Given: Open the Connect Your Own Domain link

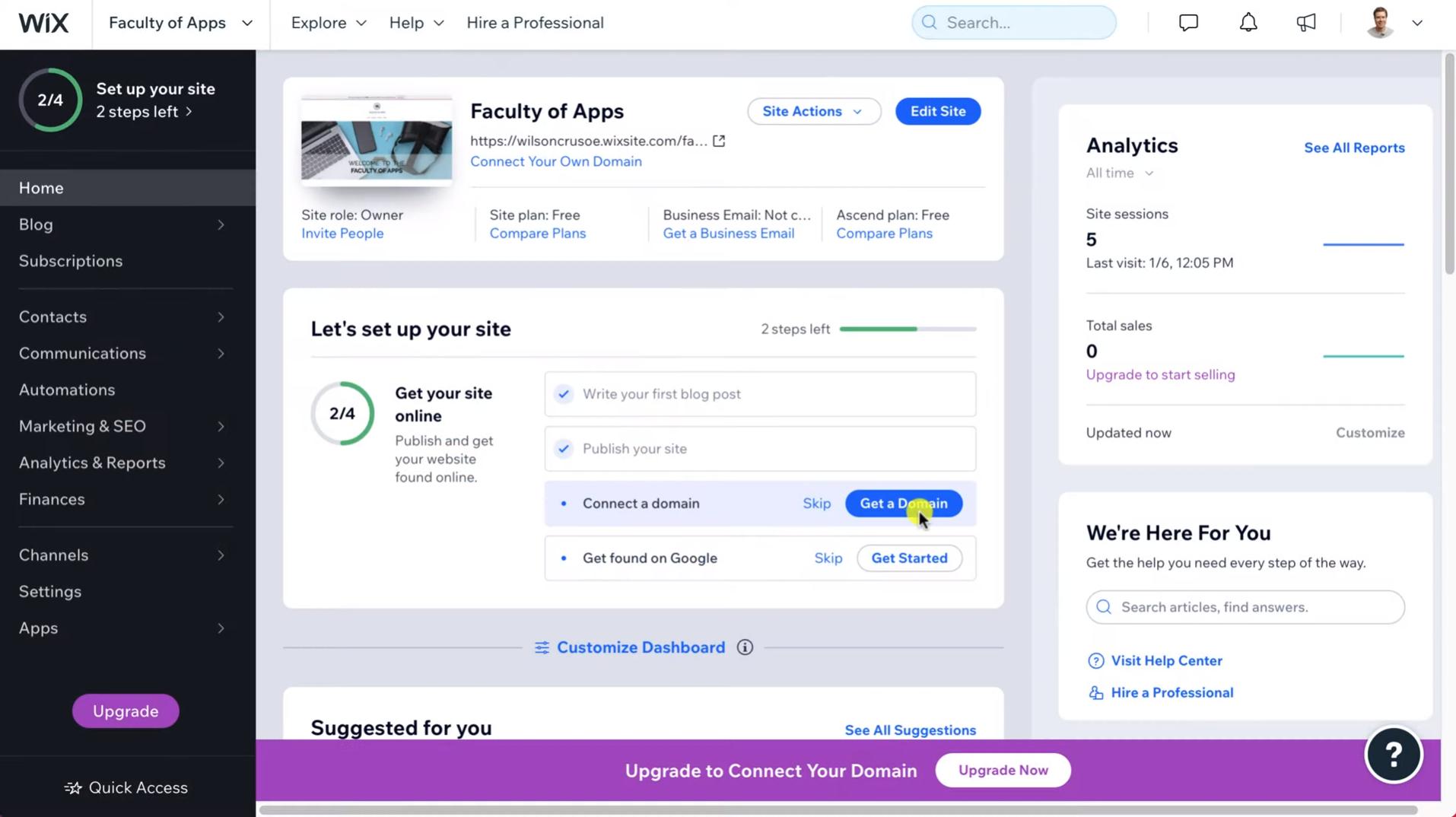Looking at the screenshot, I should point(555,161).
